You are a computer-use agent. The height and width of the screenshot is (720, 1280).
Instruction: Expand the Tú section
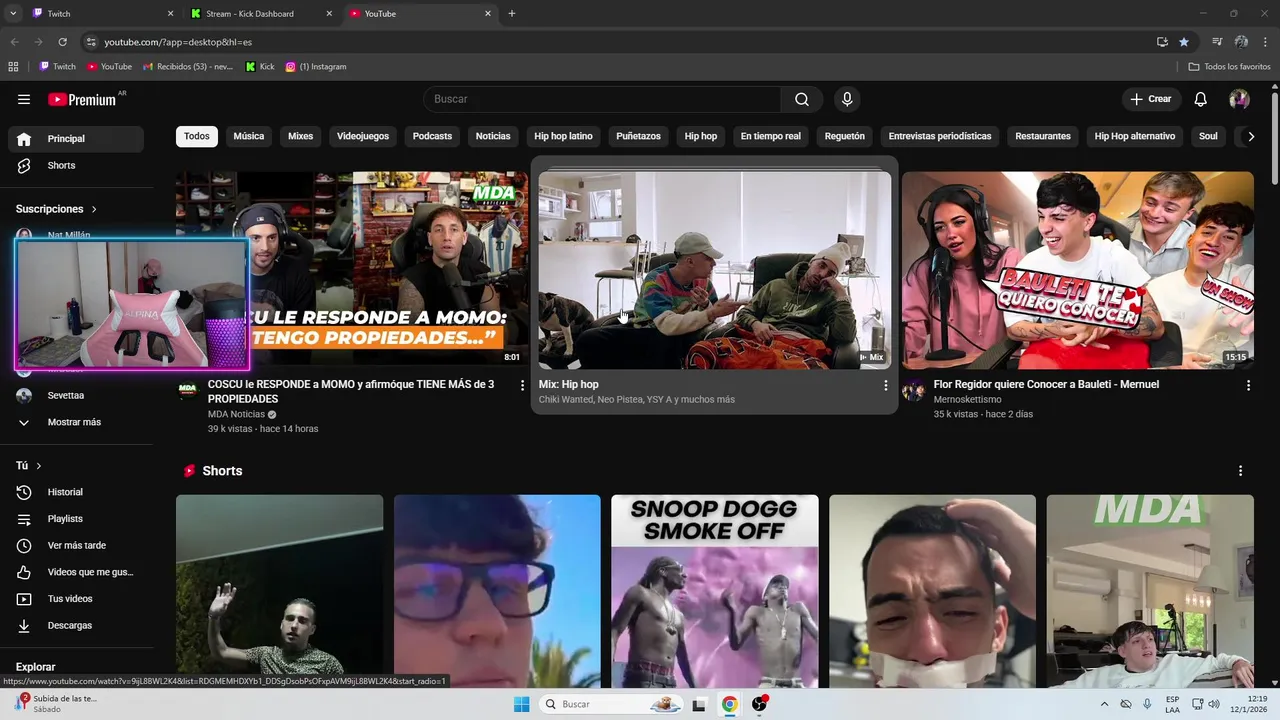coord(29,466)
